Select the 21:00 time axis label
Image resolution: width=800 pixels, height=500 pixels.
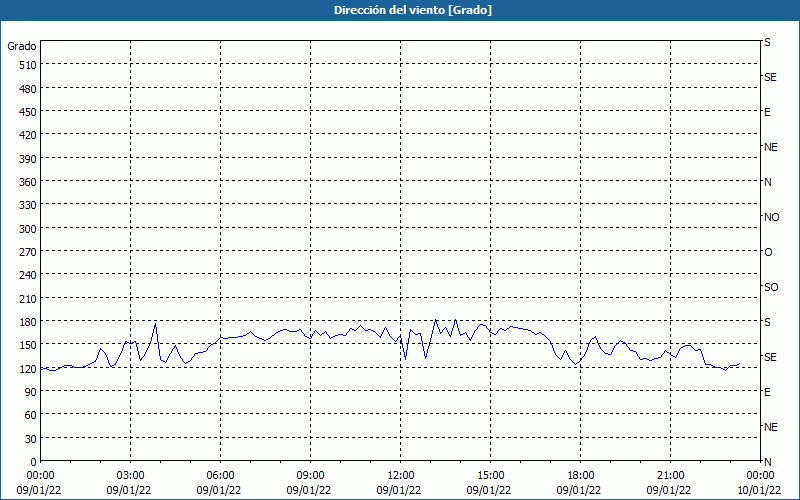(x=670, y=476)
